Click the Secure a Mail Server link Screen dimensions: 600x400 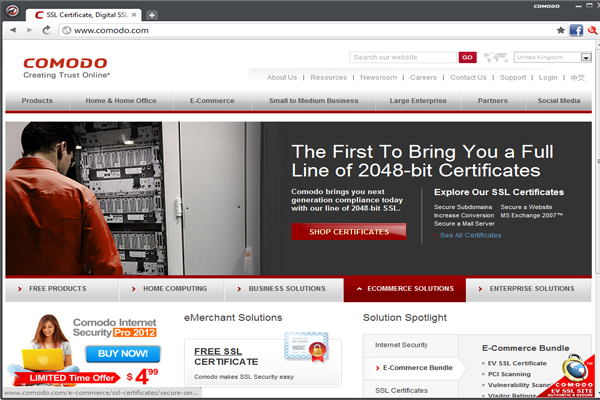click(464, 224)
